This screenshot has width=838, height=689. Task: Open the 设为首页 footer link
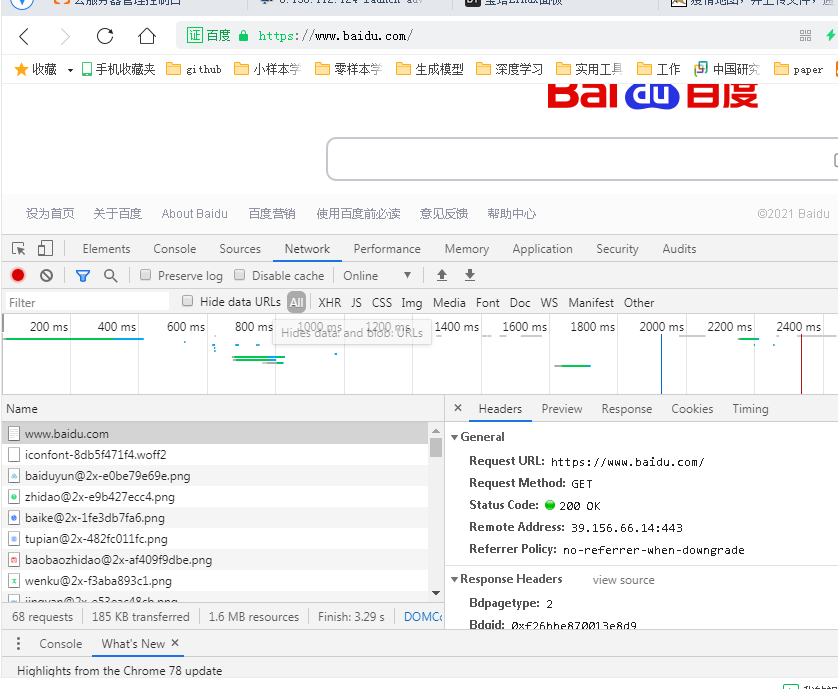coord(50,214)
